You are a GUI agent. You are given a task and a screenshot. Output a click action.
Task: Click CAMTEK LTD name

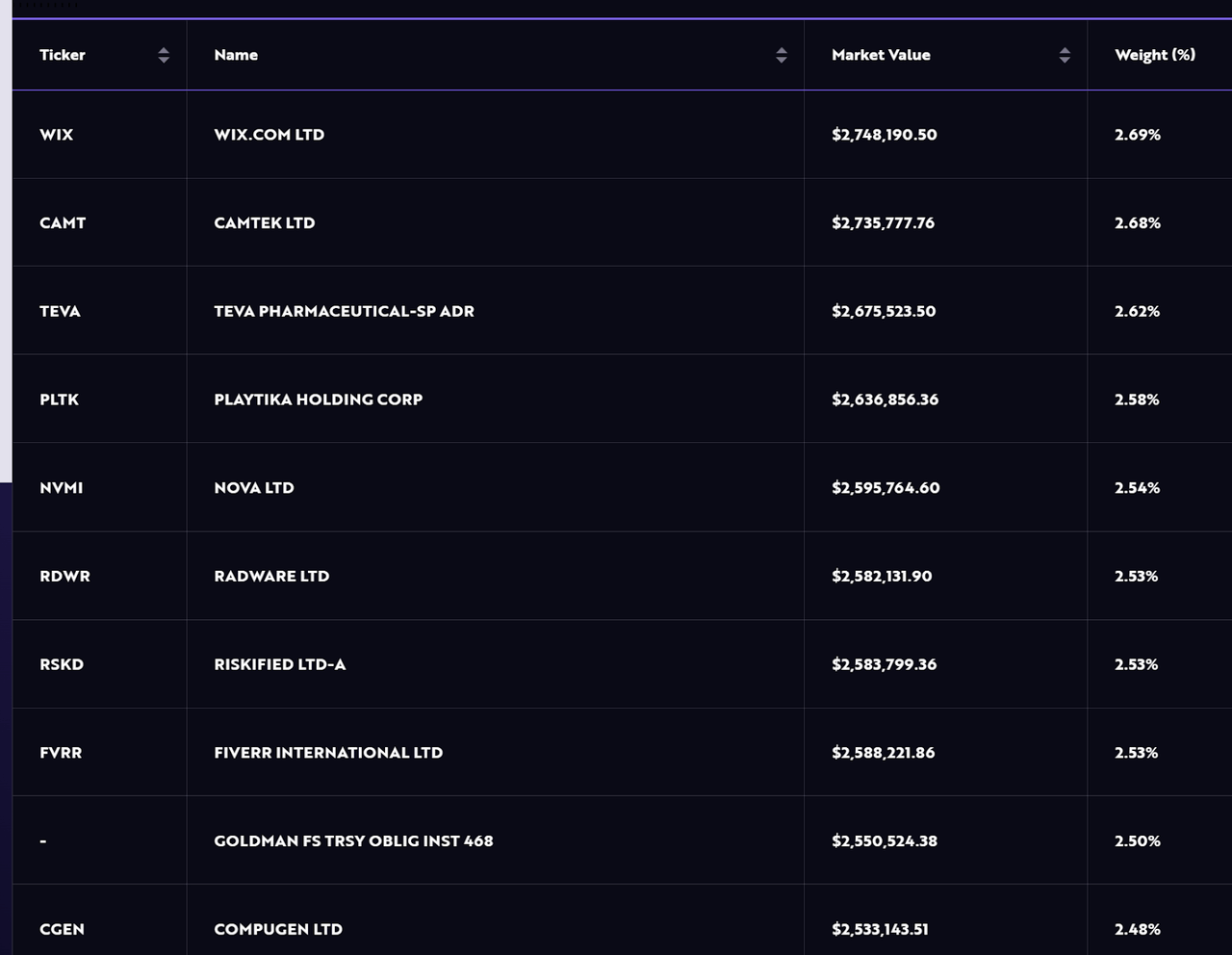265,222
